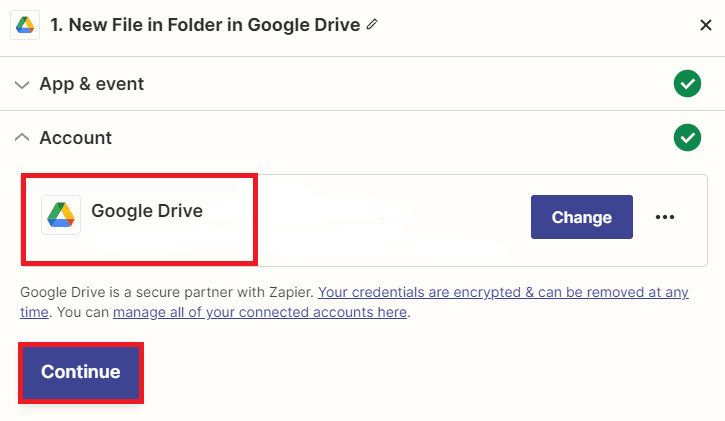Click the App & event section label
This screenshot has width=725, height=421.
[x=92, y=84]
